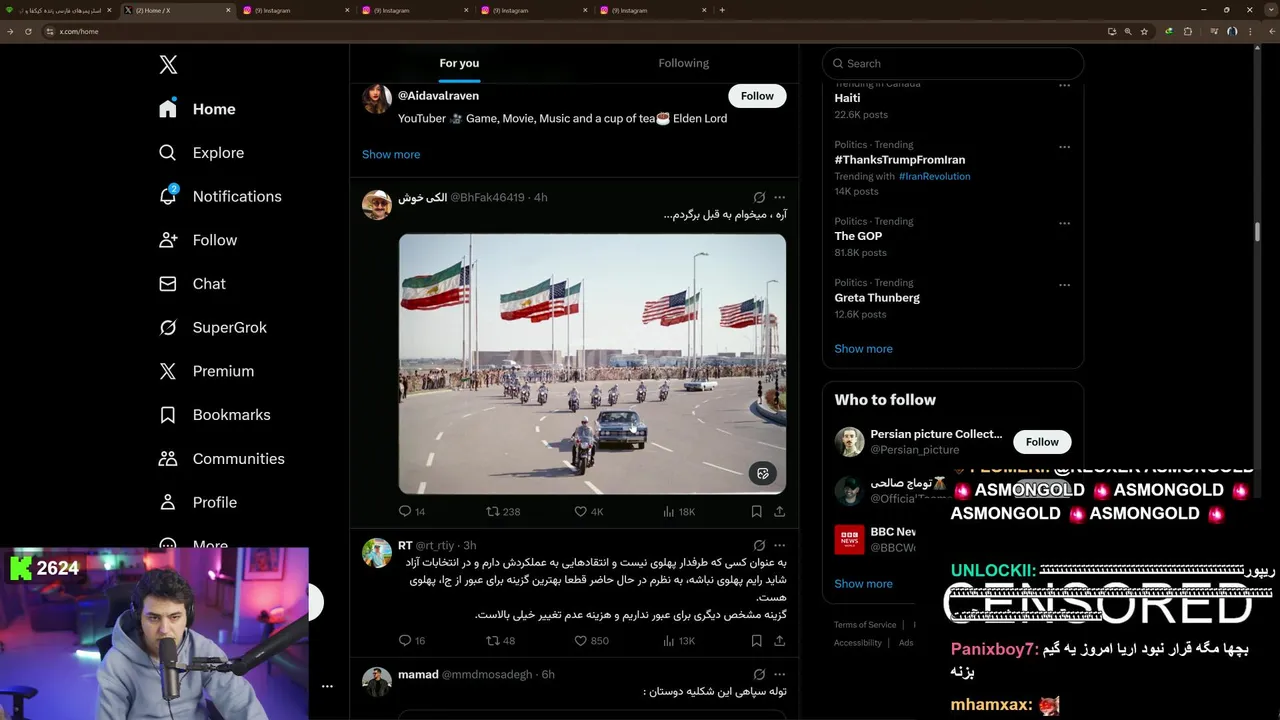Bookmark the @BhFak46419 post

[x=756, y=511]
